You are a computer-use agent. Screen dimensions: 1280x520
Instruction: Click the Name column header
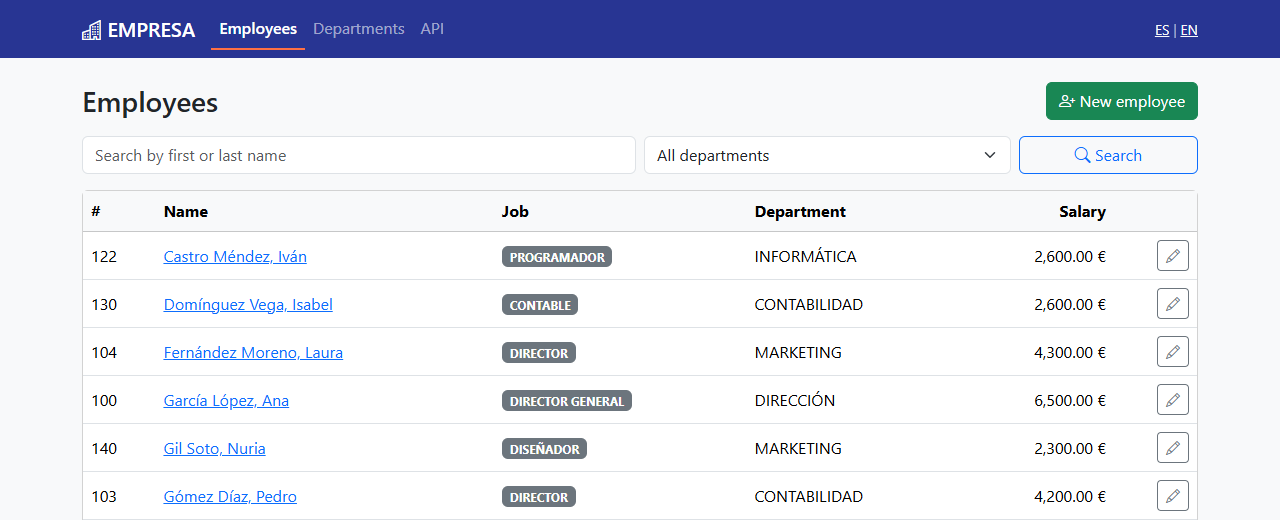click(x=186, y=211)
